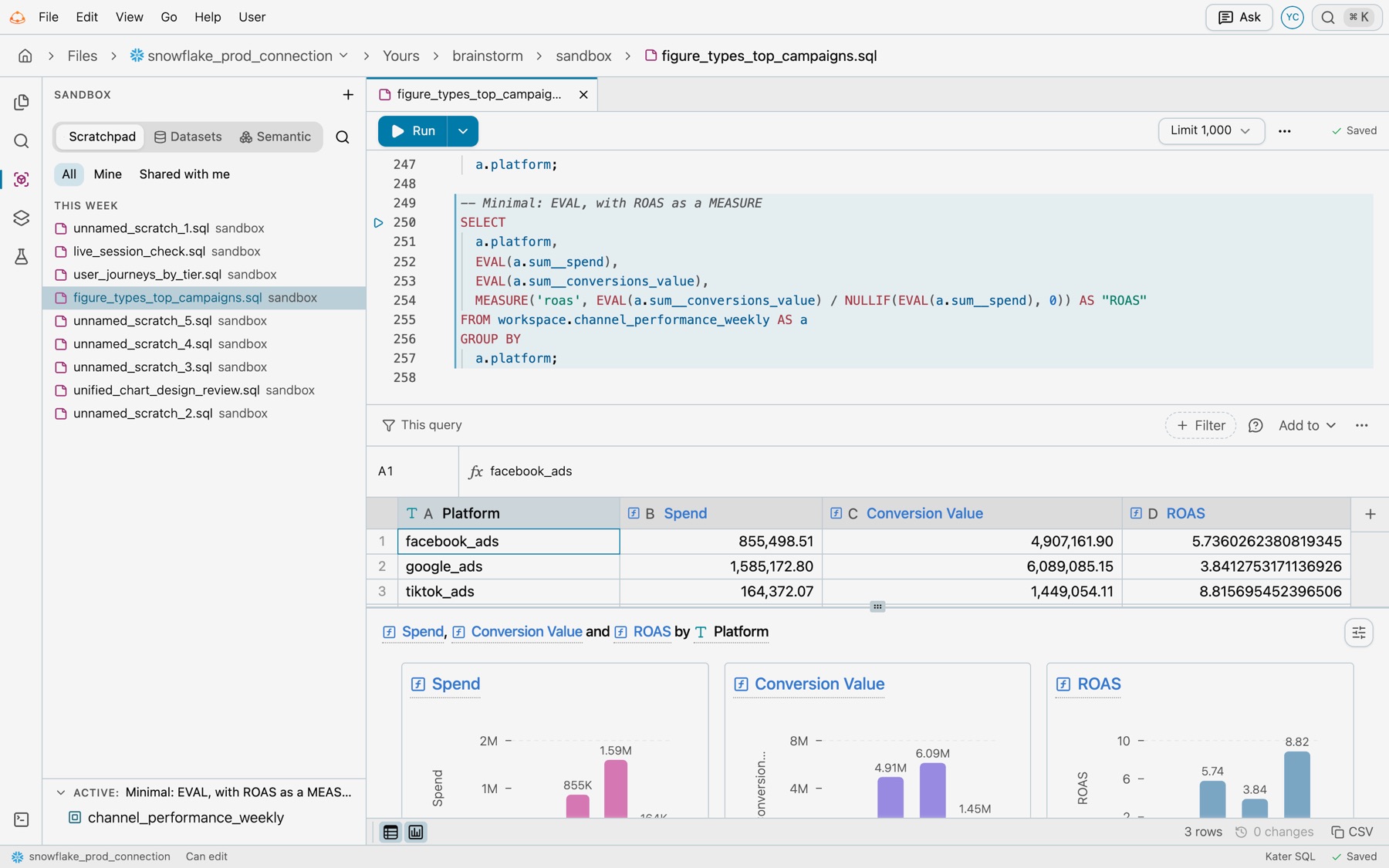Open the Go menu
The width and height of the screenshot is (1389, 868).
pyautogui.click(x=169, y=17)
